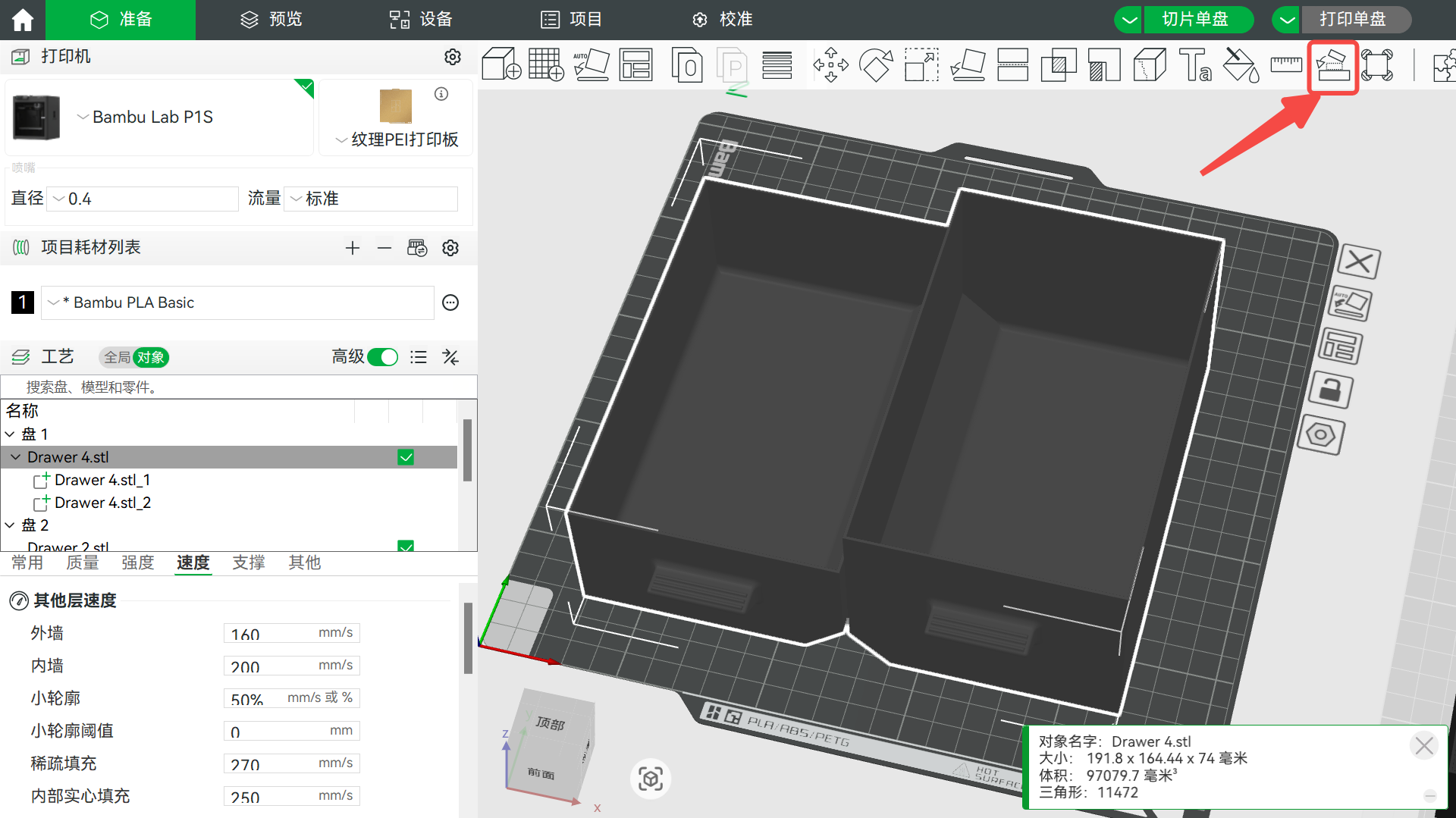
Task: Switch to the Device tab
Action: tap(421, 20)
